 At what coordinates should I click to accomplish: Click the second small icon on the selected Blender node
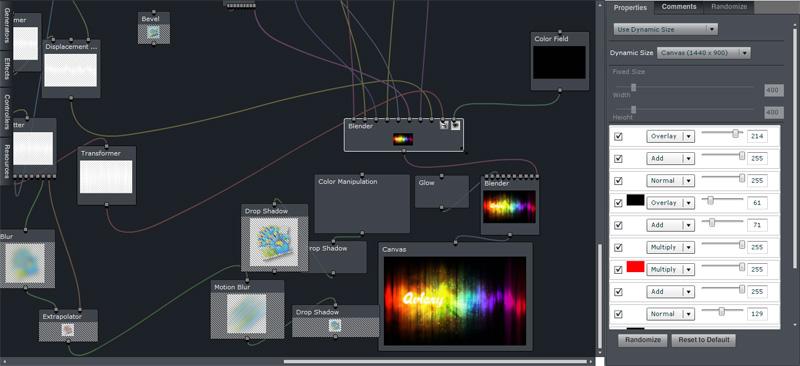coord(455,125)
